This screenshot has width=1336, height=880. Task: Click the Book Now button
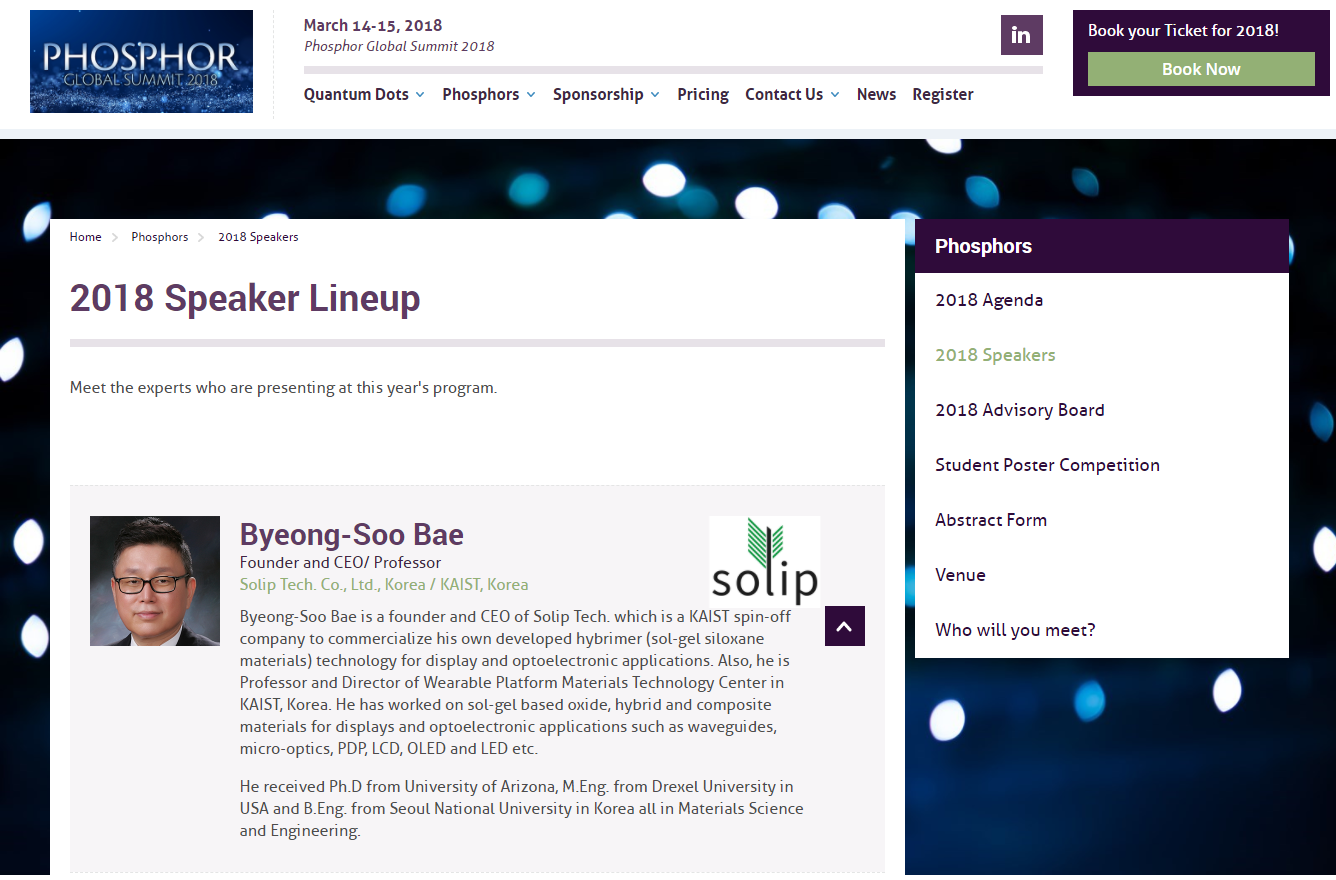[x=1201, y=69]
